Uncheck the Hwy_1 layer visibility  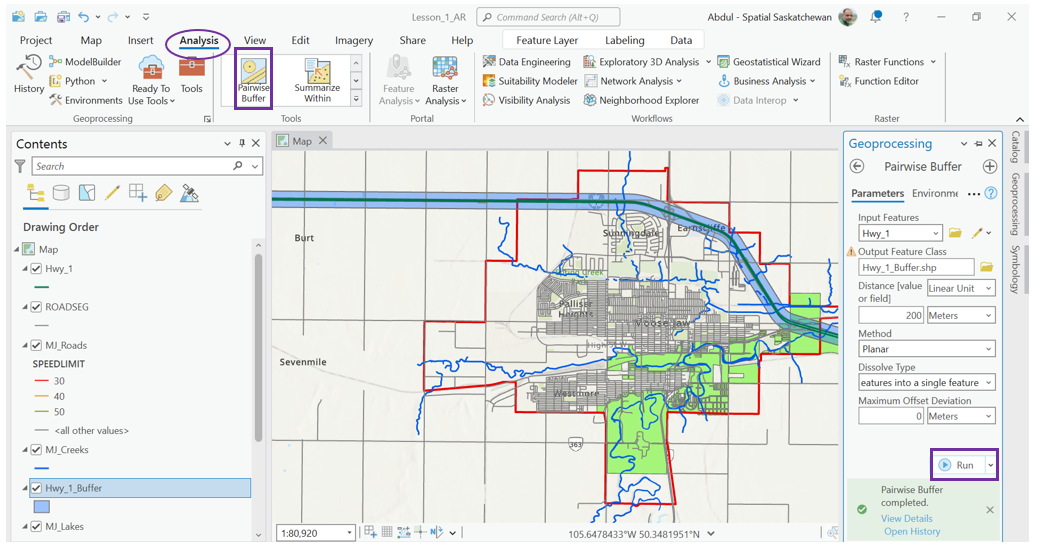[36, 269]
